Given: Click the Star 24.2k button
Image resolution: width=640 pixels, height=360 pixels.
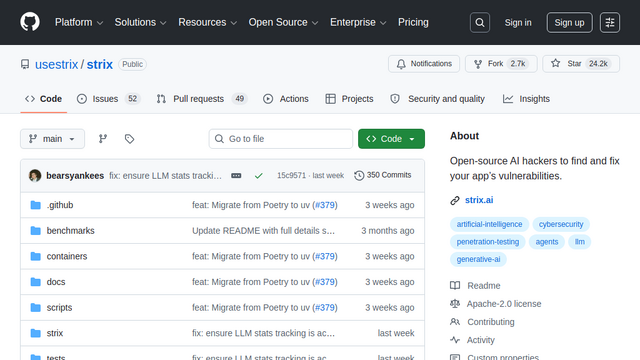Looking at the screenshot, I should [x=581, y=64].
